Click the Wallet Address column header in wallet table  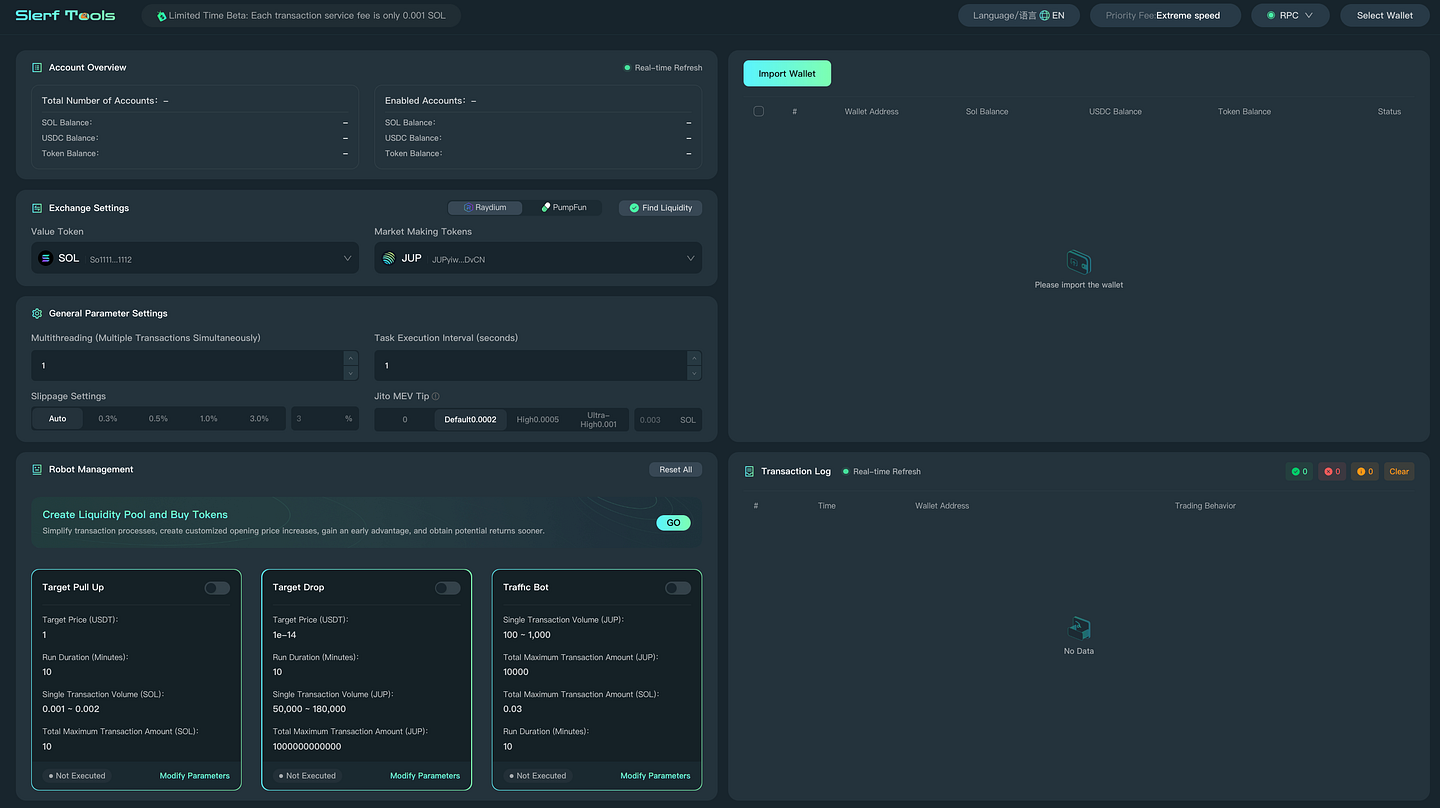tap(872, 111)
